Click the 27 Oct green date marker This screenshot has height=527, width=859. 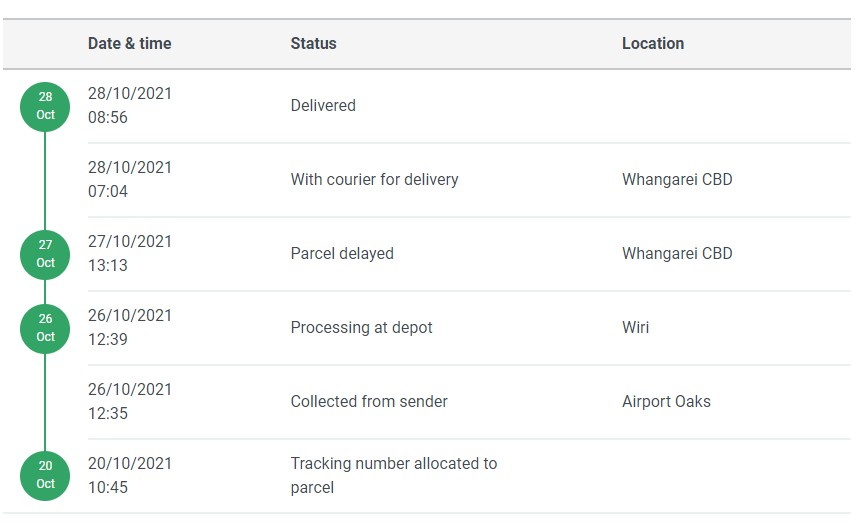pos(45,254)
